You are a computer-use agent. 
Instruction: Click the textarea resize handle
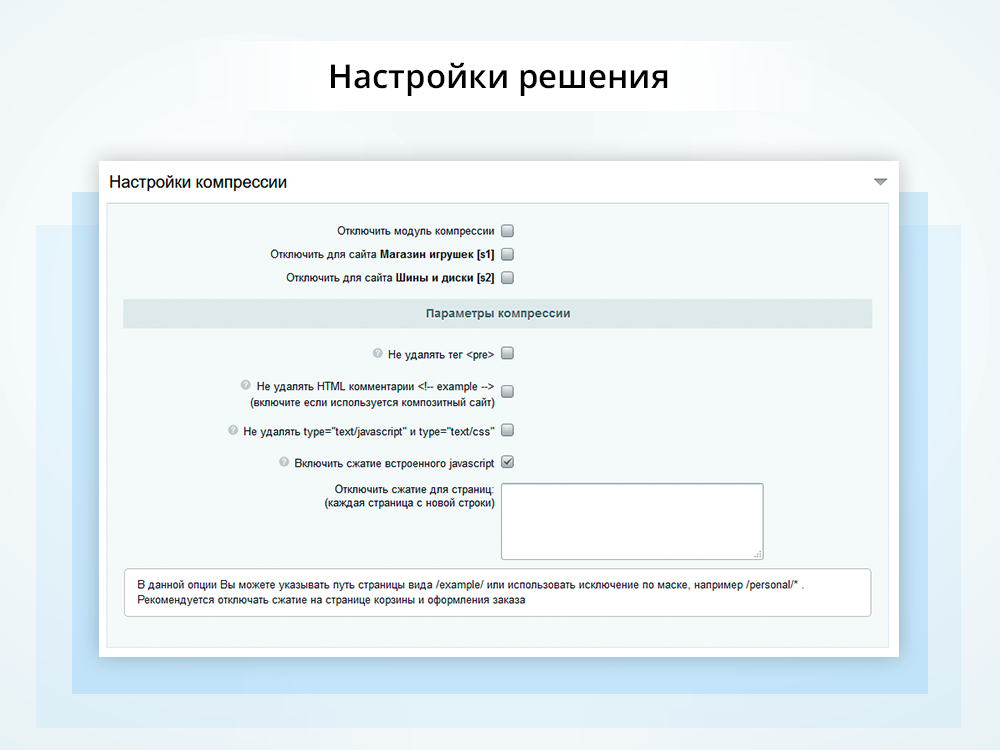[757, 554]
